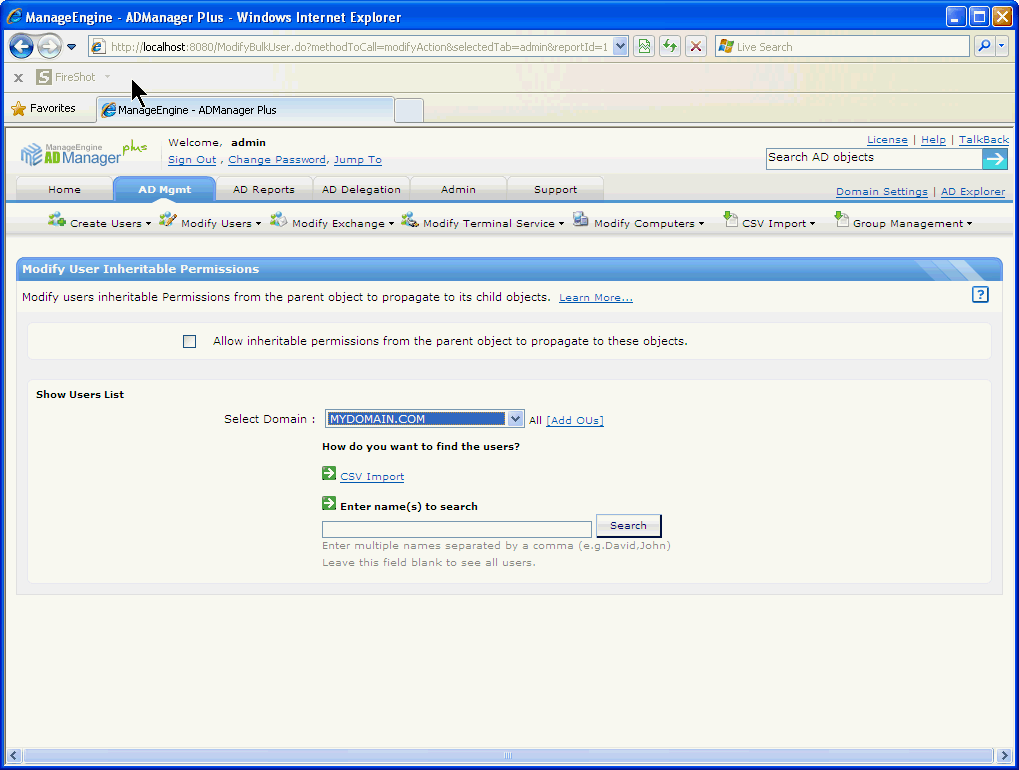Click the Live Search magnifier icon
Viewport: 1019px width, 770px height.
click(x=984, y=46)
